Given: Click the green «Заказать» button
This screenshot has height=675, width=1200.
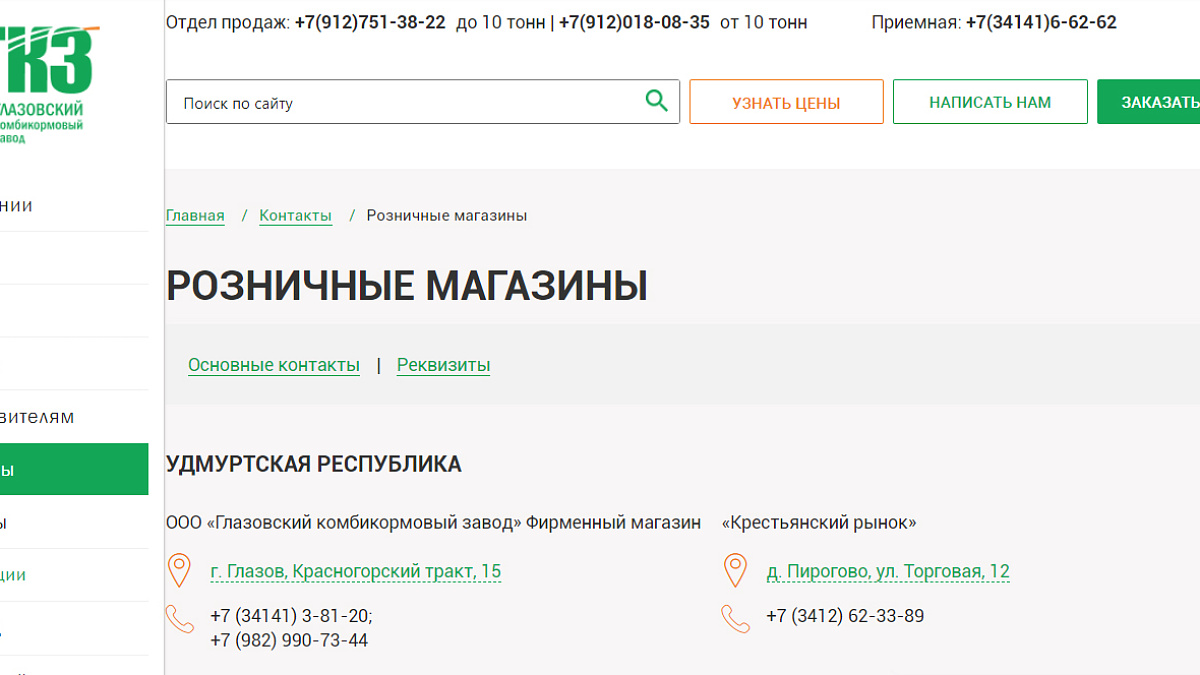Looking at the screenshot, I should pyautogui.click(x=1149, y=102).
